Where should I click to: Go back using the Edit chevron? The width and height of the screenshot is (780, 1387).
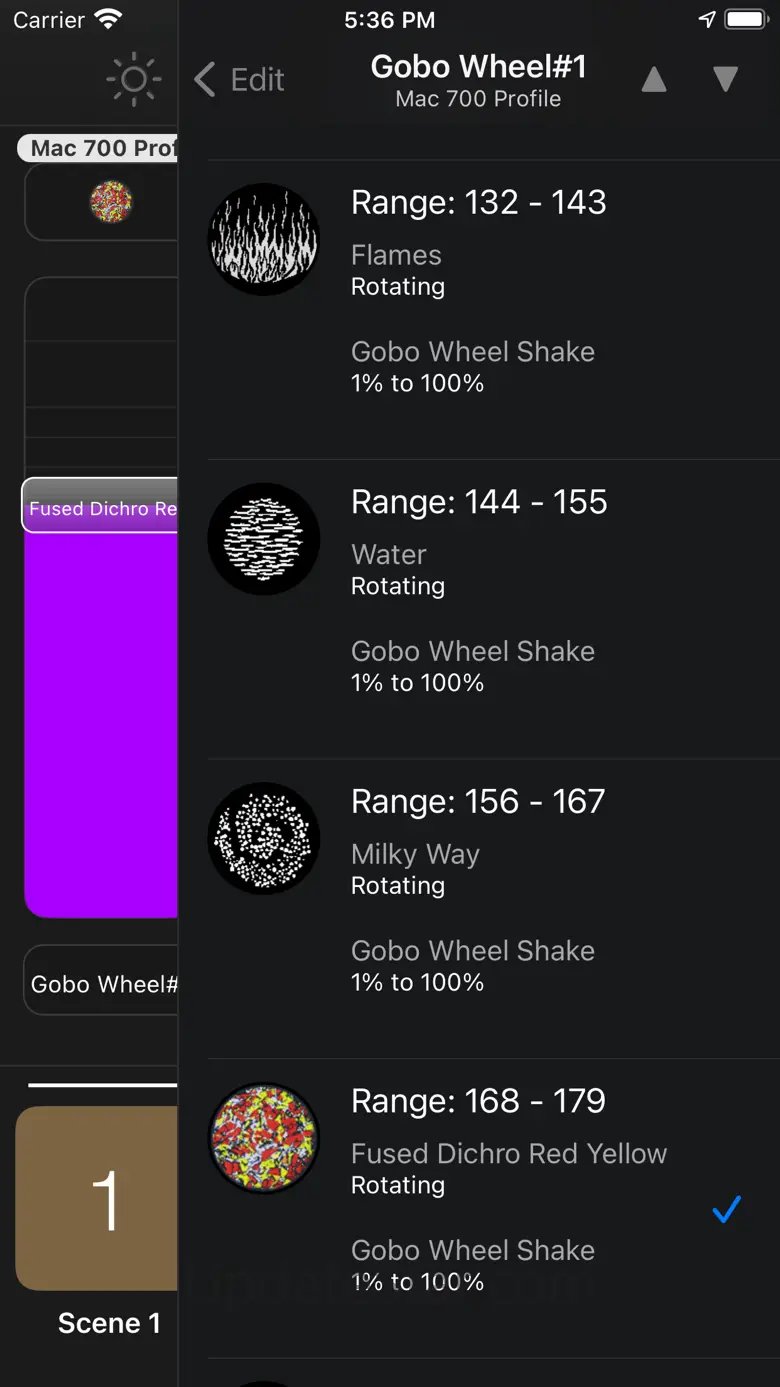pyautogui.click(x=239, y=80)
